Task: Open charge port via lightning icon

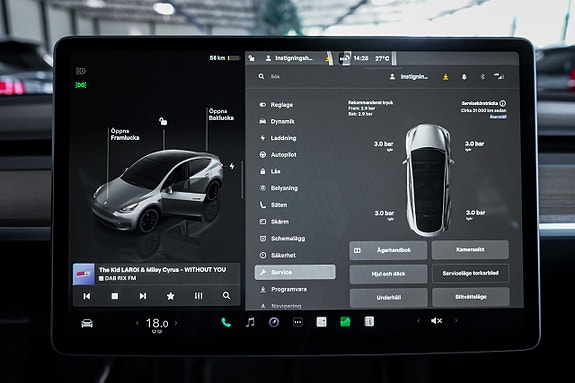Action: pos(232,166)
